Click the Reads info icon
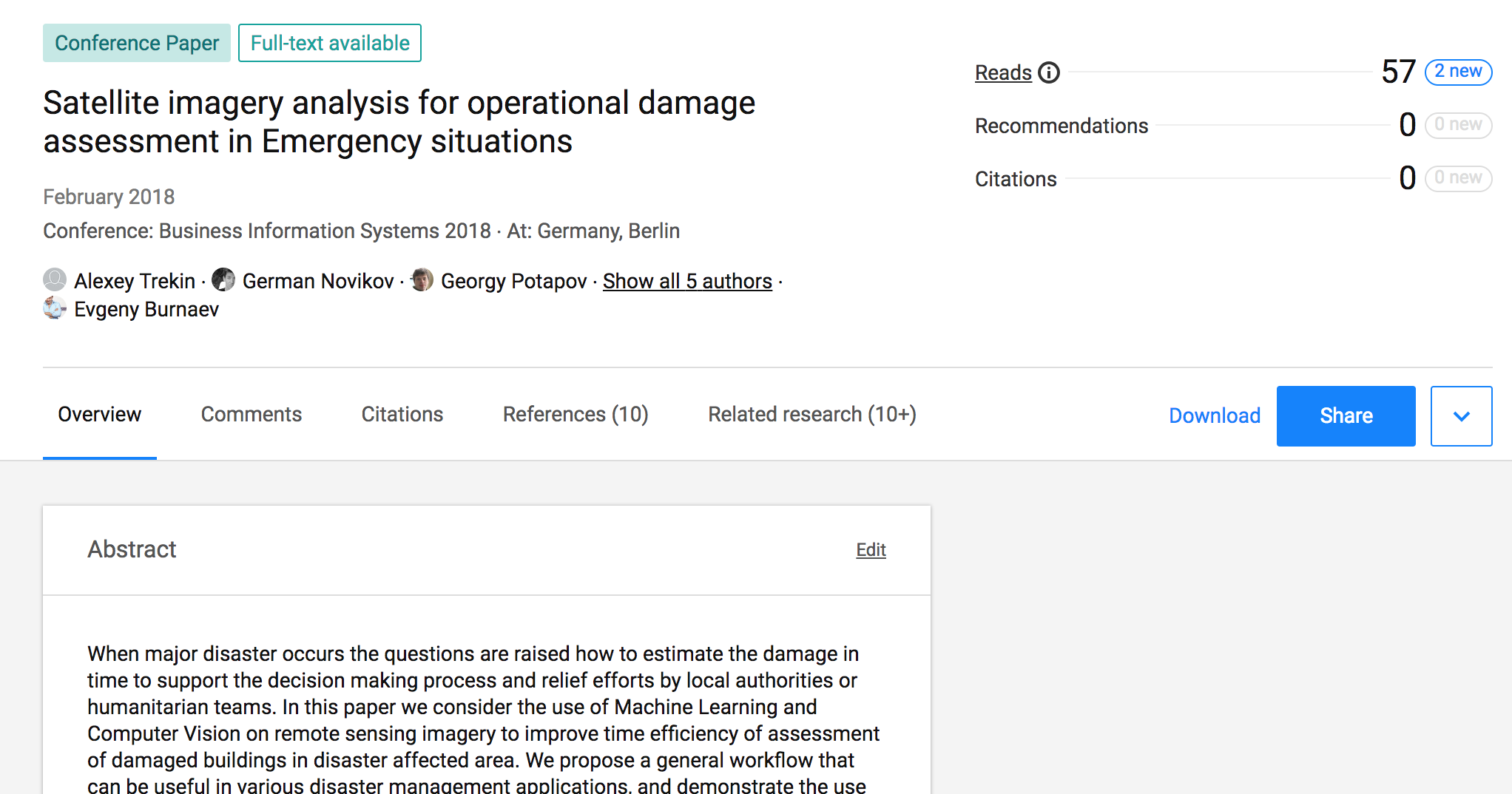Screen dimensions: 1512x794 (1048, 72)
